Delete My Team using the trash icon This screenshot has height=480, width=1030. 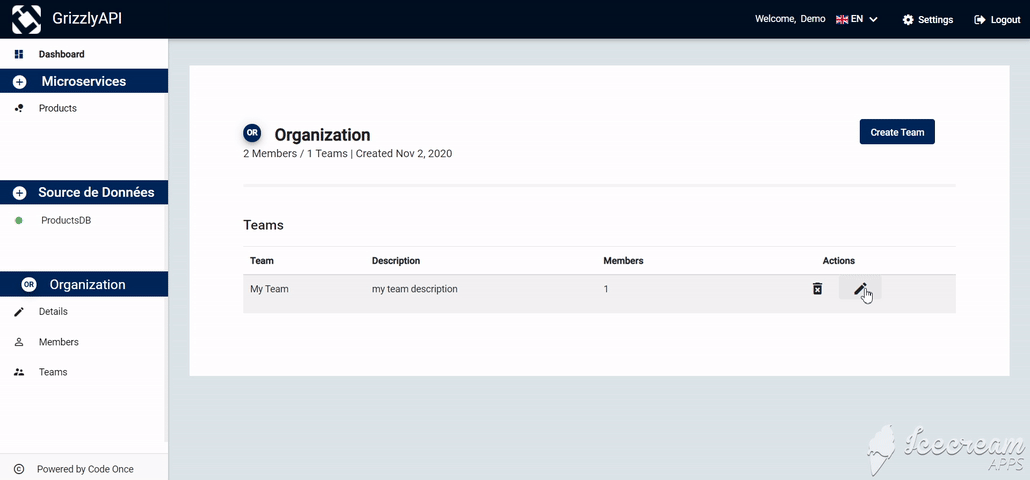click(817, 288)
